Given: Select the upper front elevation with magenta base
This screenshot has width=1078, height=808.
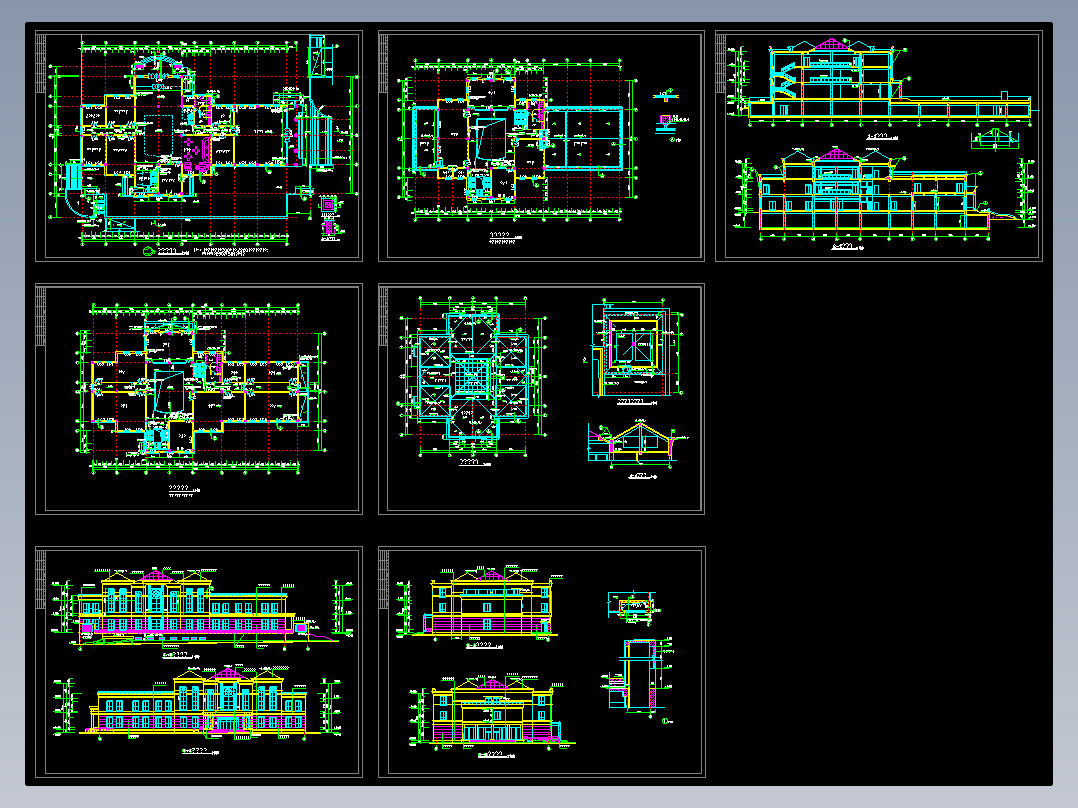Looking at the screenshot, I should tap(203, 607).
